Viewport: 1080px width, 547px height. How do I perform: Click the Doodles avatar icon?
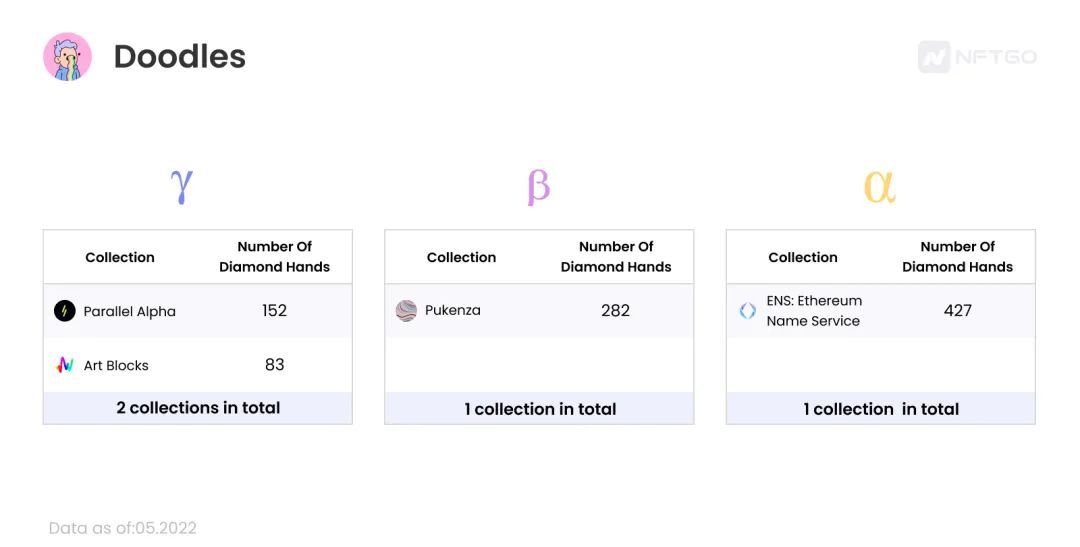point(68,56)
